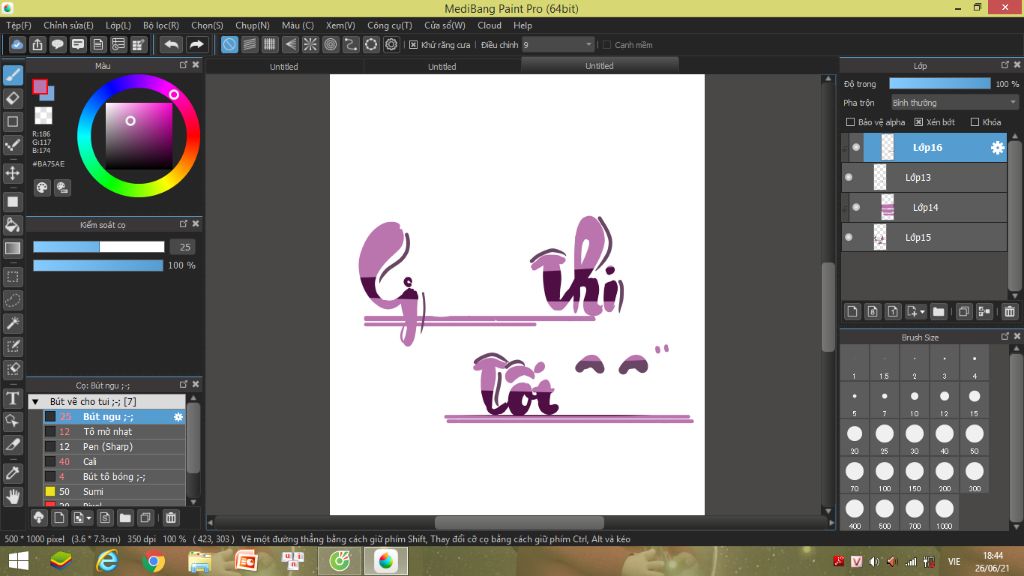Image resolution: width=1024 pixels, height=576 pixels.
Task: Click the Undo arrow in toolbar
Action: pos(171,44)
